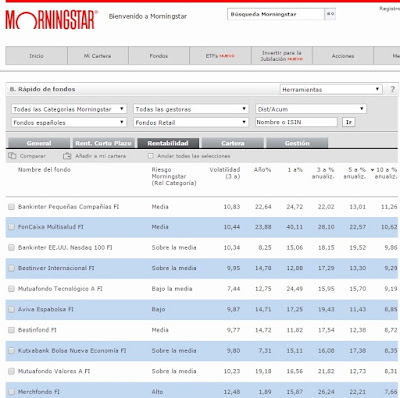Viewport: 400px width, 398px height.
Task: Click the value 40,11 in FonCaixa row
Action: click(295, 227)
